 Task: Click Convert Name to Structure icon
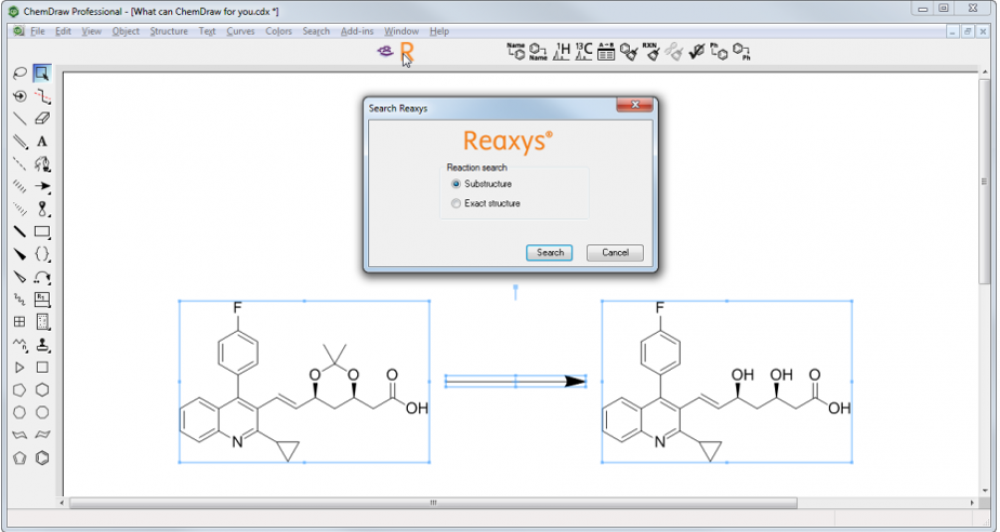(x=516, y=51)
